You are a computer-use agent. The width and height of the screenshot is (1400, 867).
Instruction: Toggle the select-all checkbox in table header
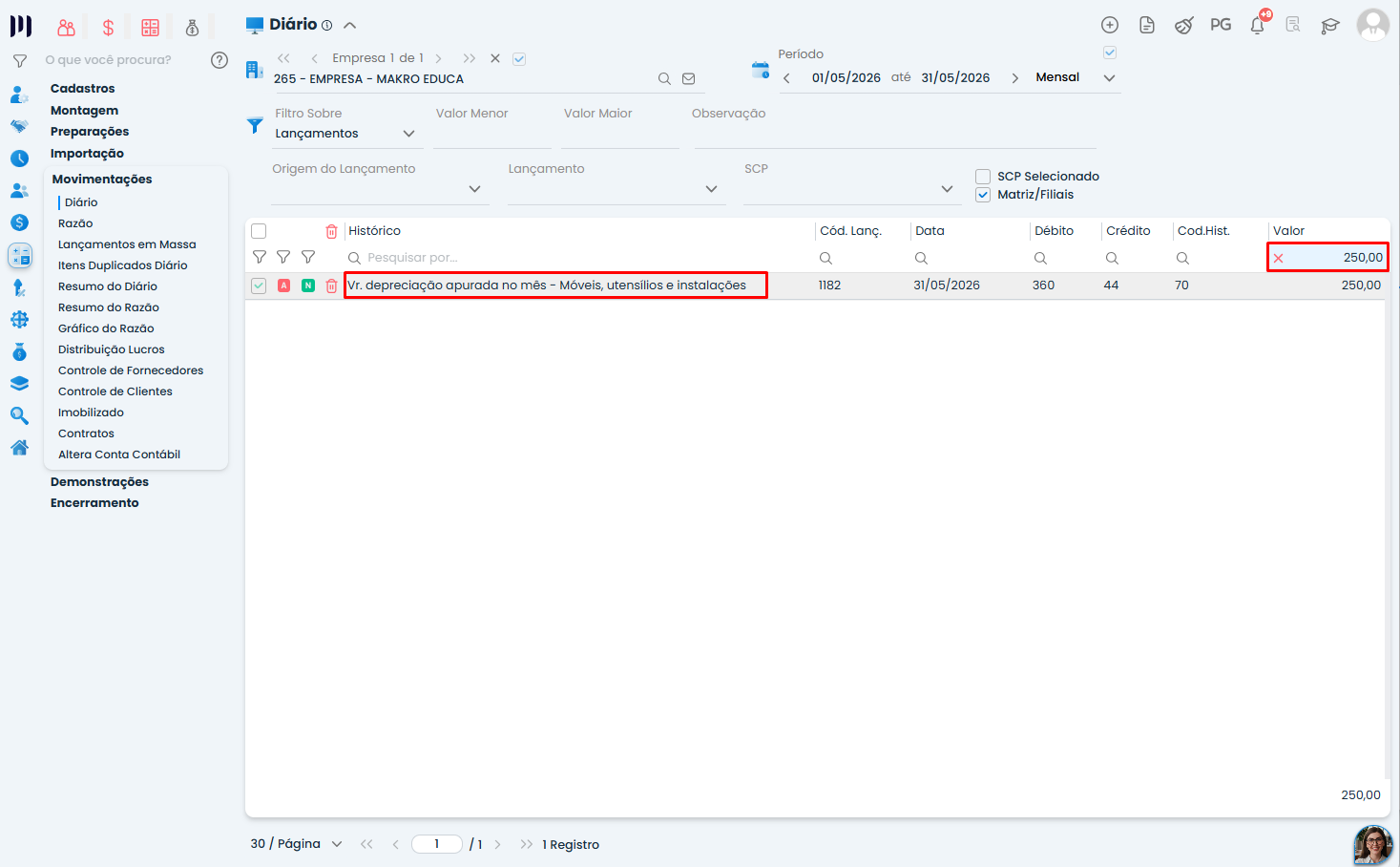click(x=259, y=231)
